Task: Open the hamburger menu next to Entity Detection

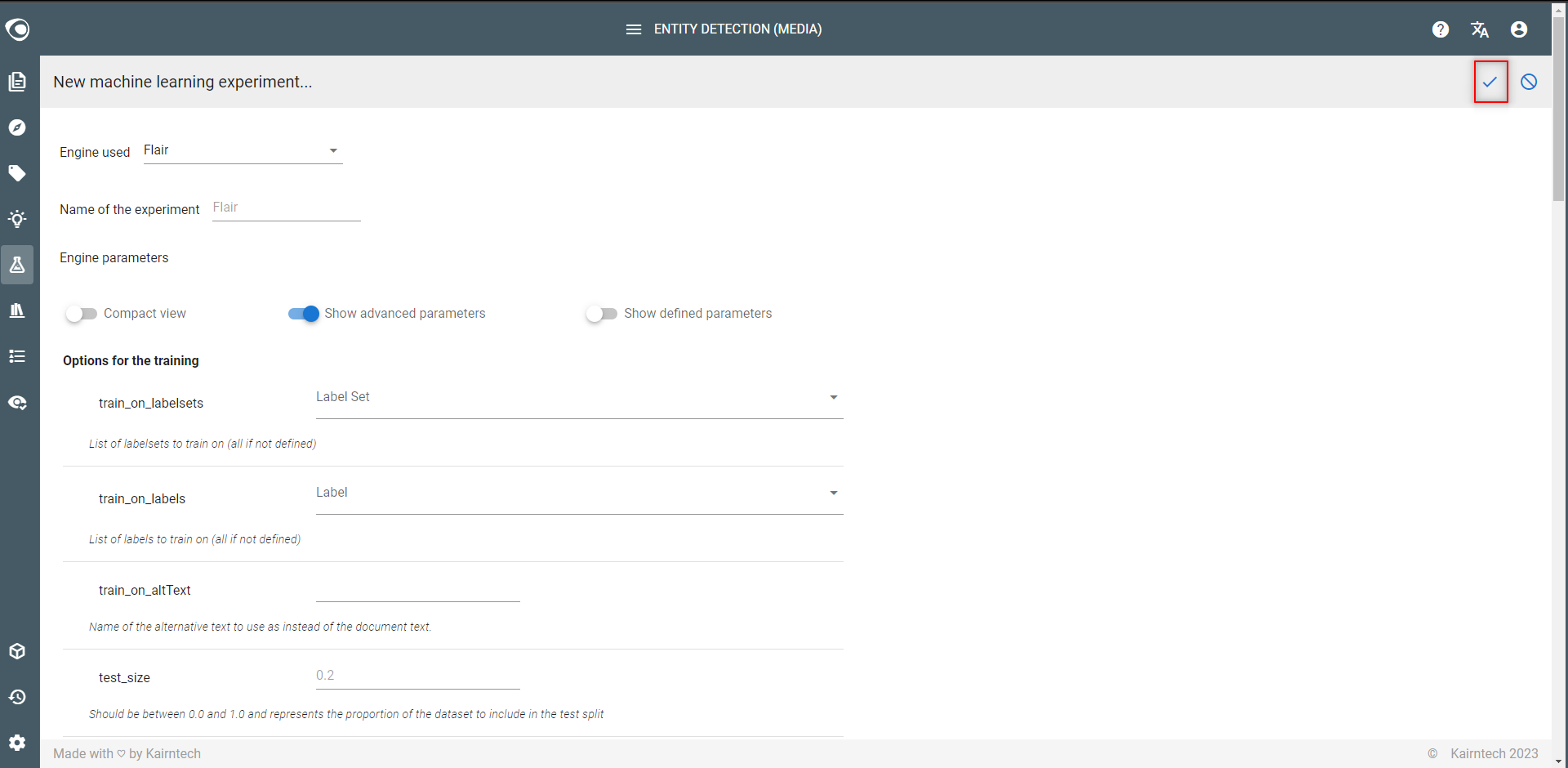Action: pyautogui.click(x=634, y=29)
